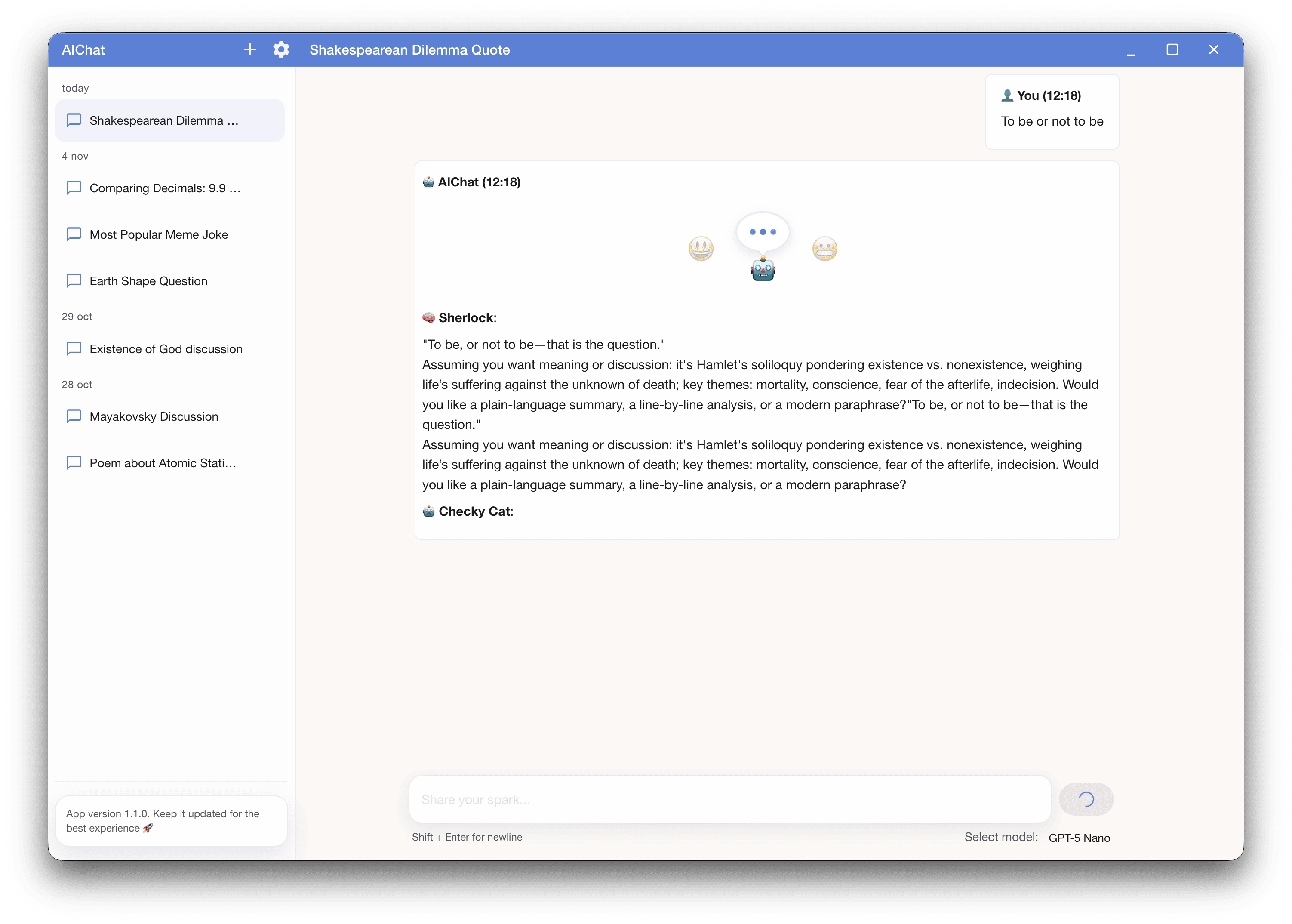Click the Share your spark input field
1292x924 pixels.
[729, 799]
